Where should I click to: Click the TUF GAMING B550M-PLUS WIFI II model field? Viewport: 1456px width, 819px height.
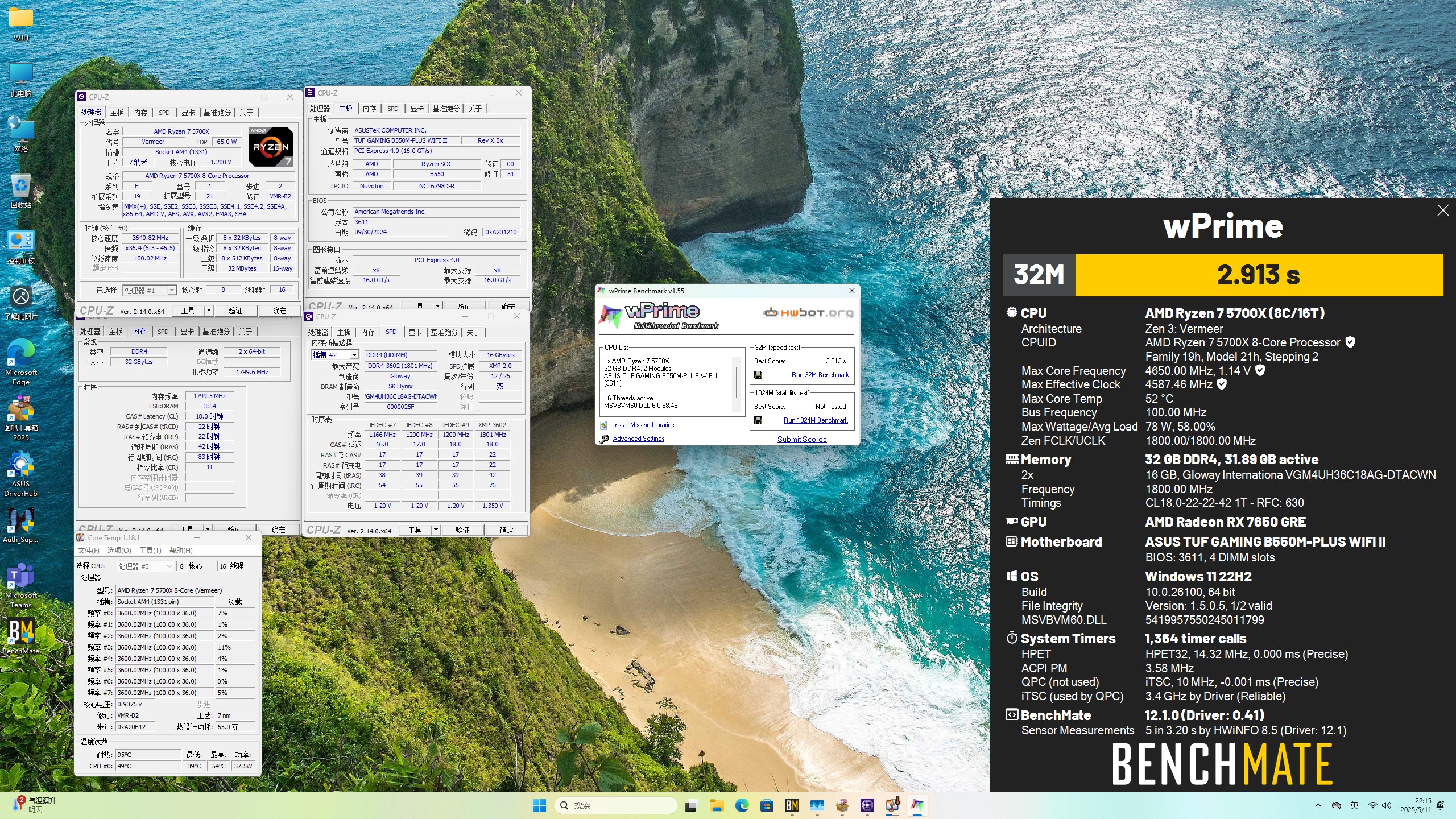pyautogui.click(x=406, y=140)
